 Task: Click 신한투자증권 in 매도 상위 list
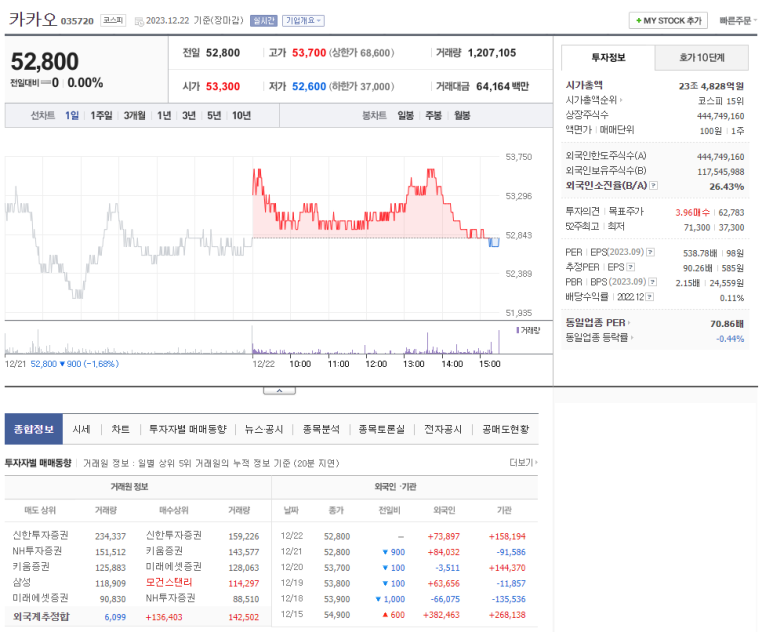(40, 535)
